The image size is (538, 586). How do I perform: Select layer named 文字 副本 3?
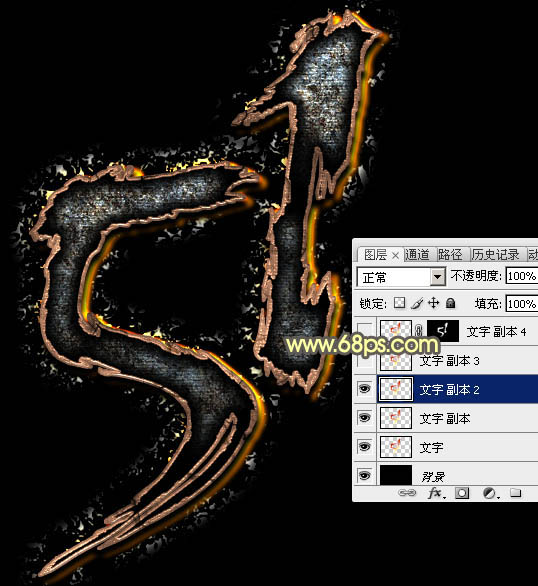(x=449, y=361)
